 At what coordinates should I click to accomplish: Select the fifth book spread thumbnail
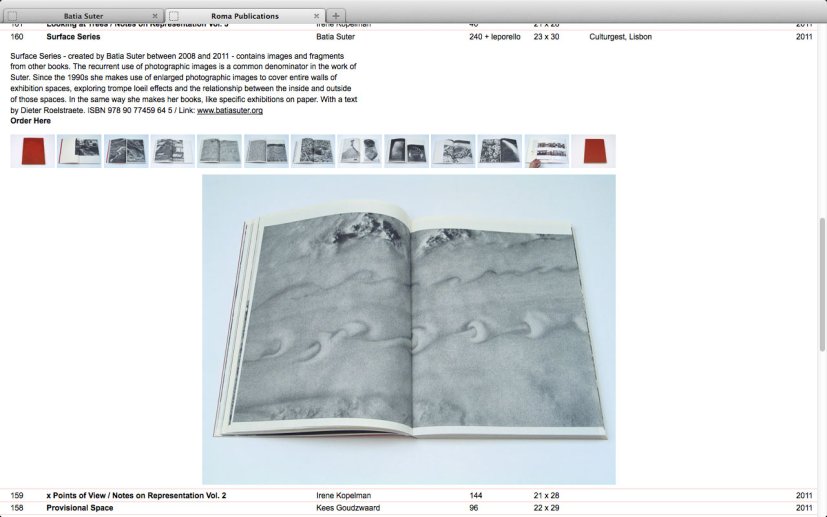(219, 151)
